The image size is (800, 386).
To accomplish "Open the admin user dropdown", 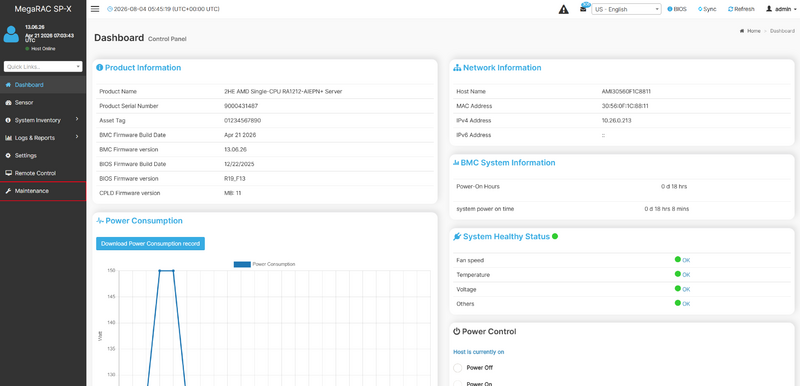I will click(x=781, y=9).
